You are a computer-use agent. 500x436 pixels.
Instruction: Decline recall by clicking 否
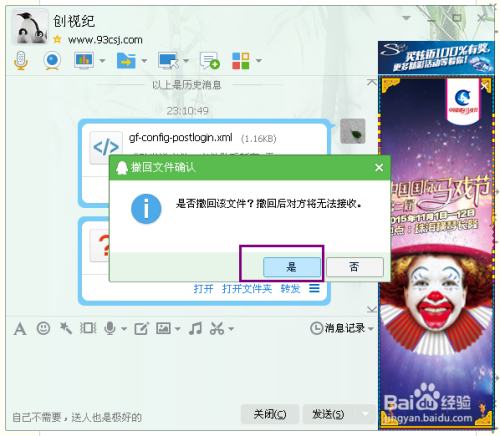coord(355,267)
